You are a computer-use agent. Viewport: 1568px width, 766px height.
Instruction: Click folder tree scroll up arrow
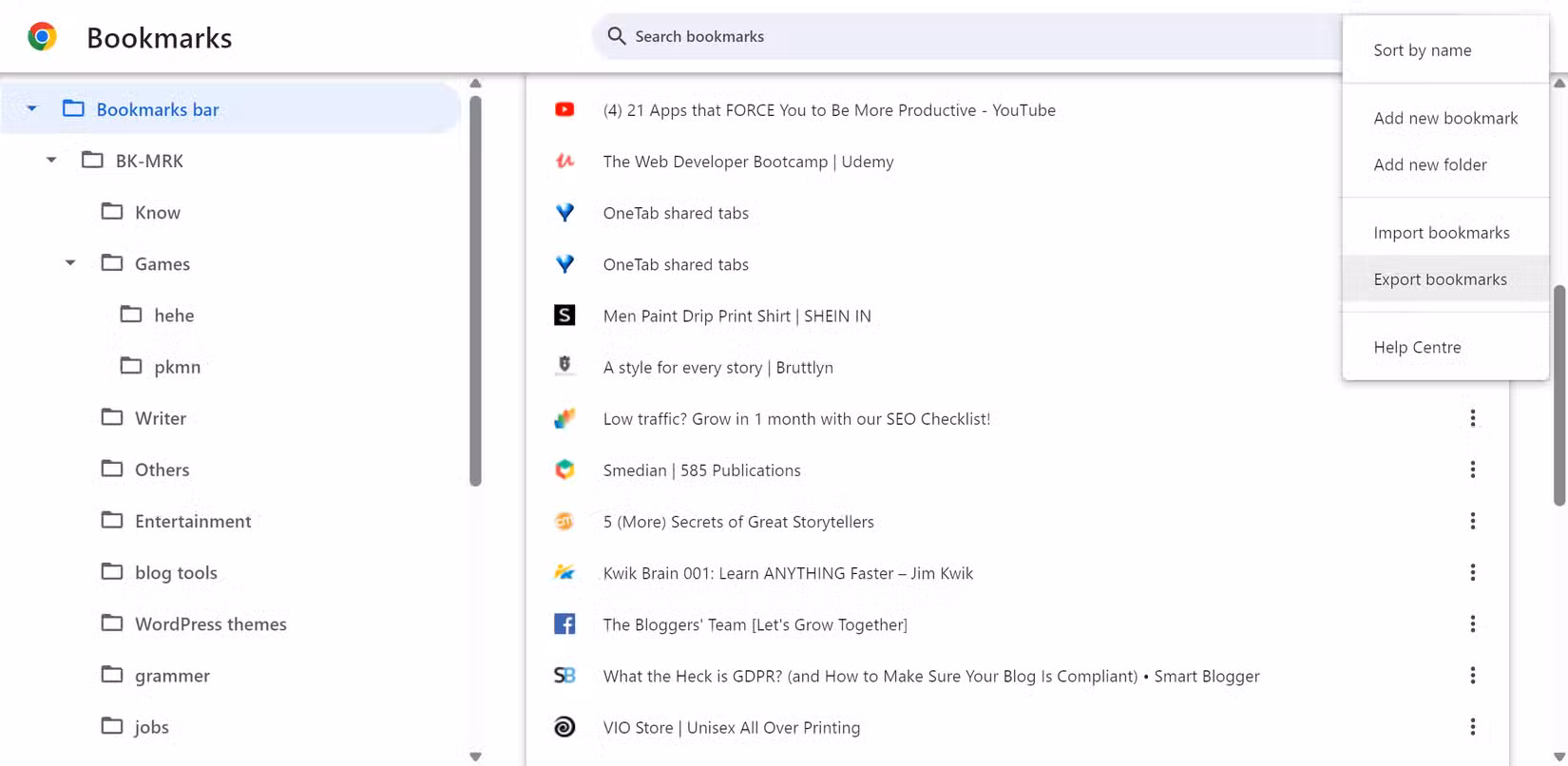click(475, 84)
